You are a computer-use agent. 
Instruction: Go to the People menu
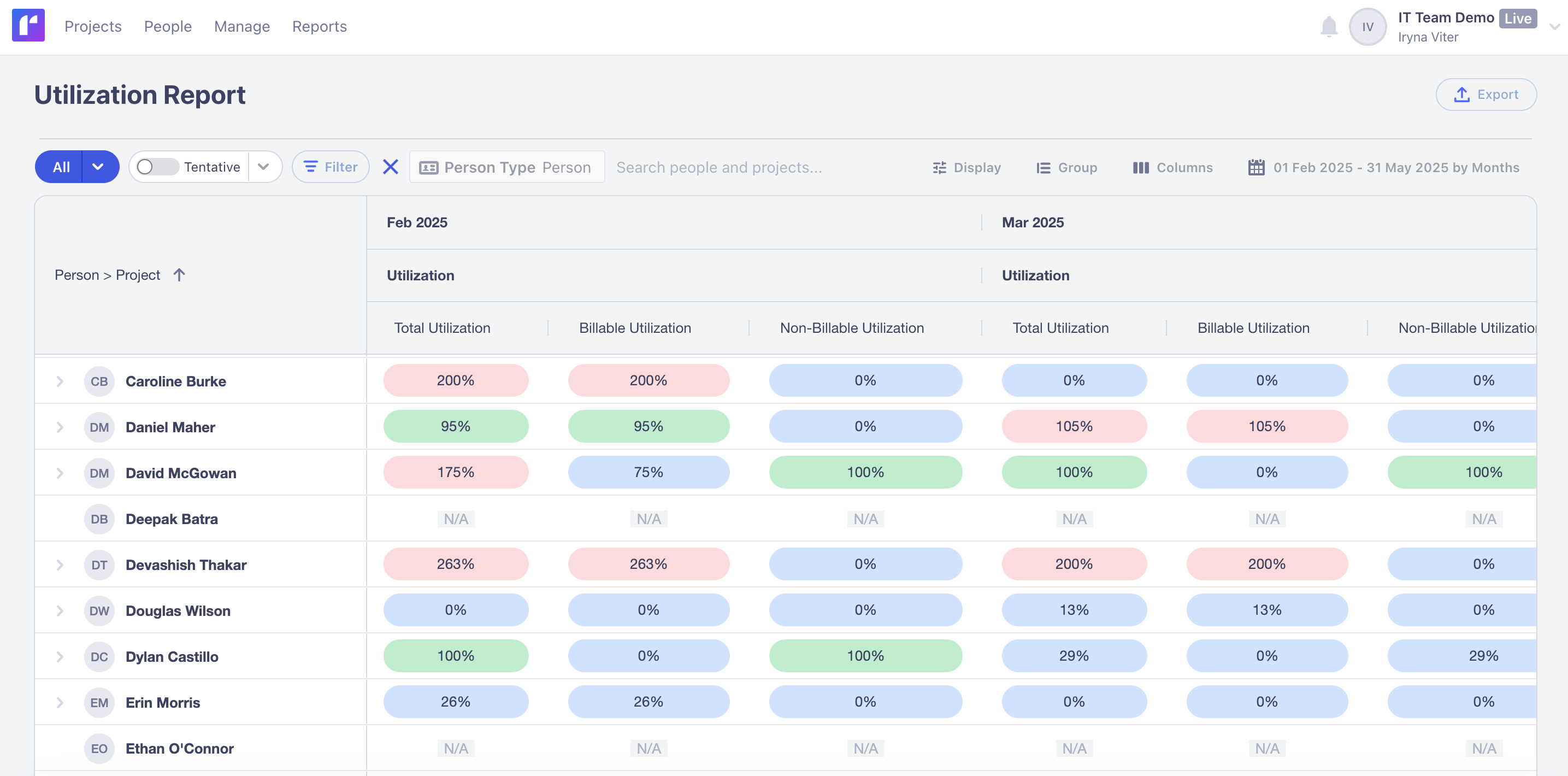(x=167, y=26)
